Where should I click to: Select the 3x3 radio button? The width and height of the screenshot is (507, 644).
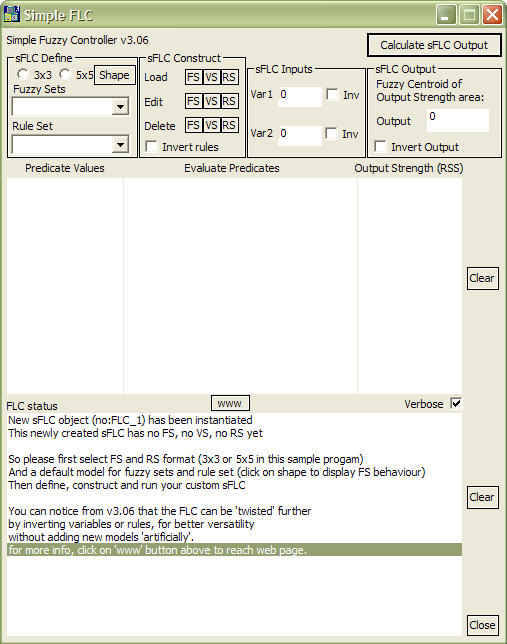[x=23, y=75]
